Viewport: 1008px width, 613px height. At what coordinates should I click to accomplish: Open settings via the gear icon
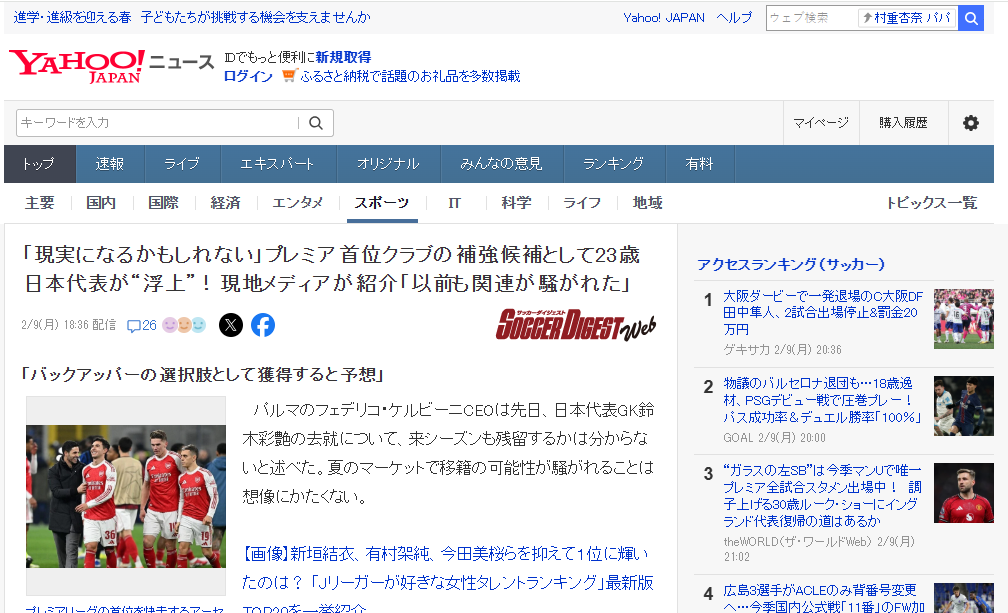pos(970,123)
